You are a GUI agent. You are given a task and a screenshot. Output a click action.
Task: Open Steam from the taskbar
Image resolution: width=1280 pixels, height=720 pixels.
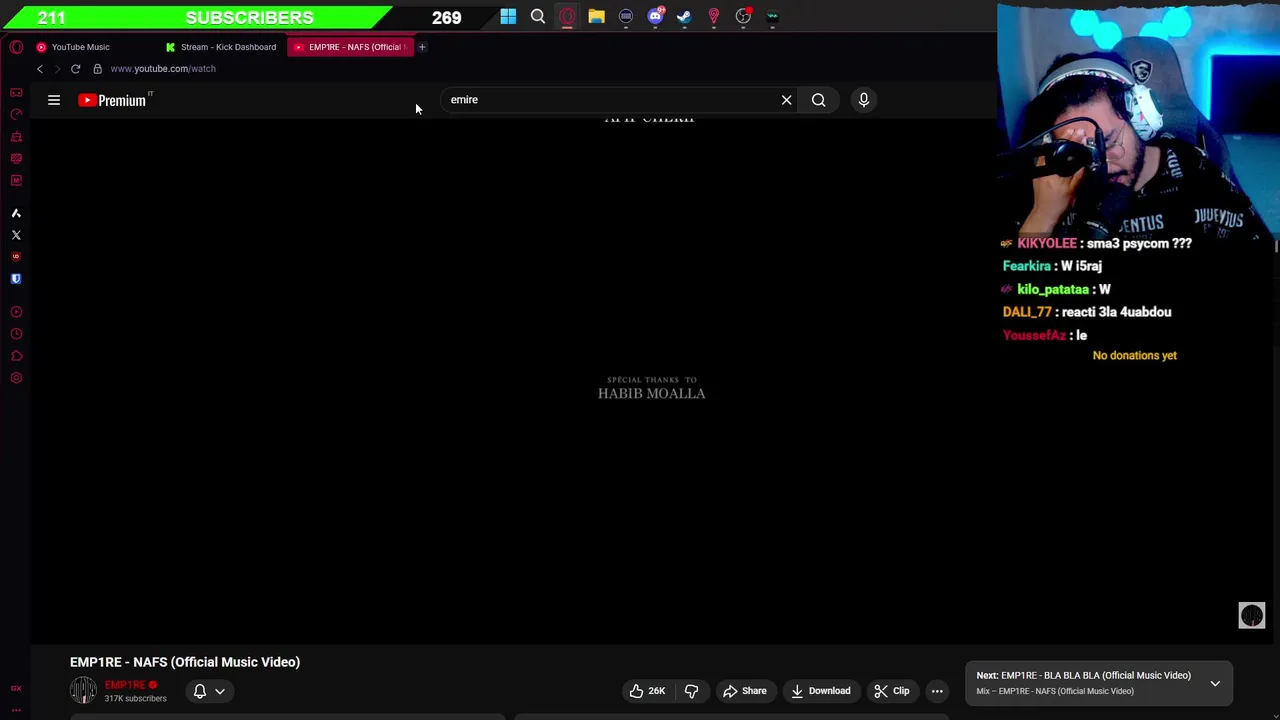[684, 16]
